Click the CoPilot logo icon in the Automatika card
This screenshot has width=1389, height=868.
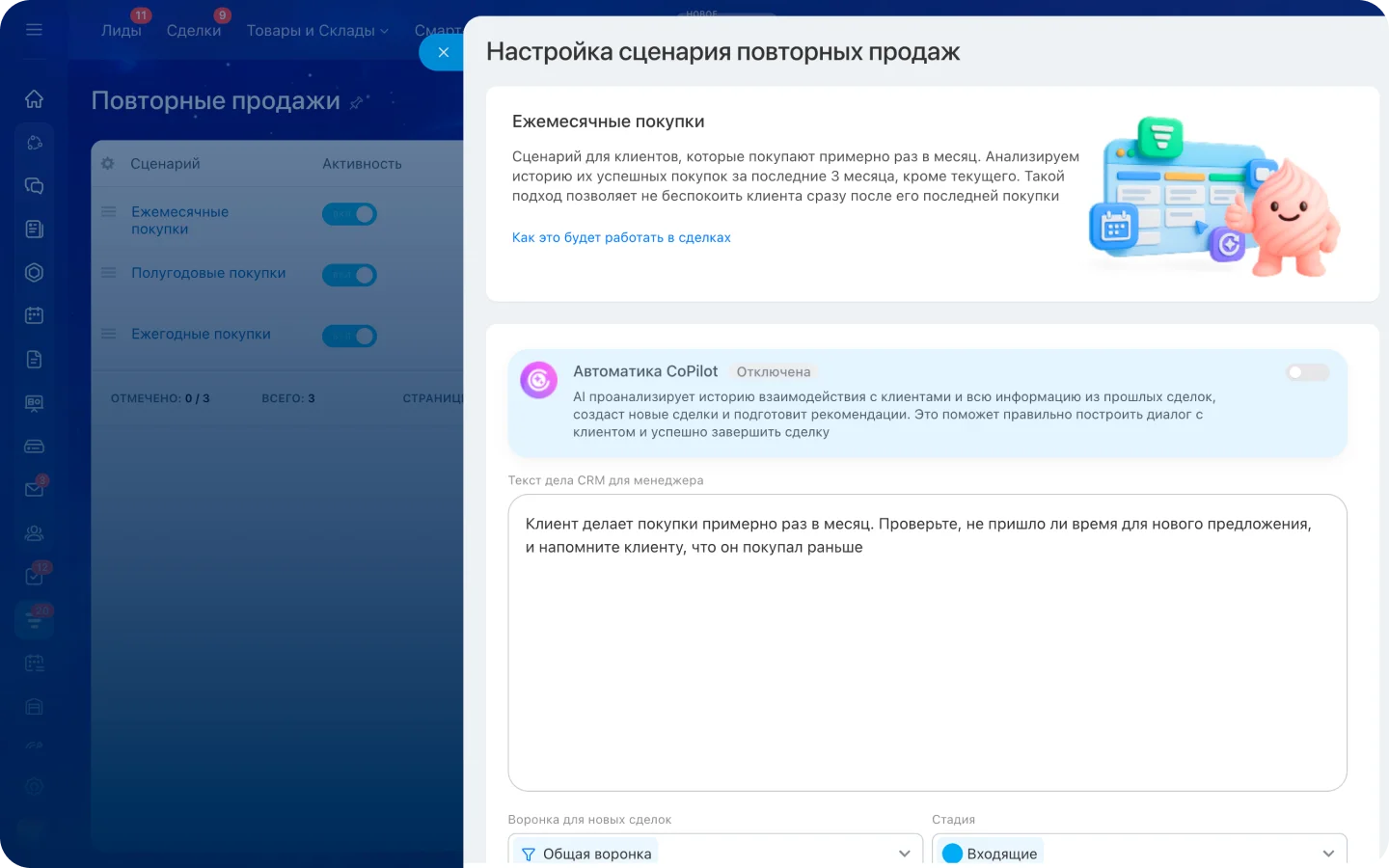[x=538, y=380]
